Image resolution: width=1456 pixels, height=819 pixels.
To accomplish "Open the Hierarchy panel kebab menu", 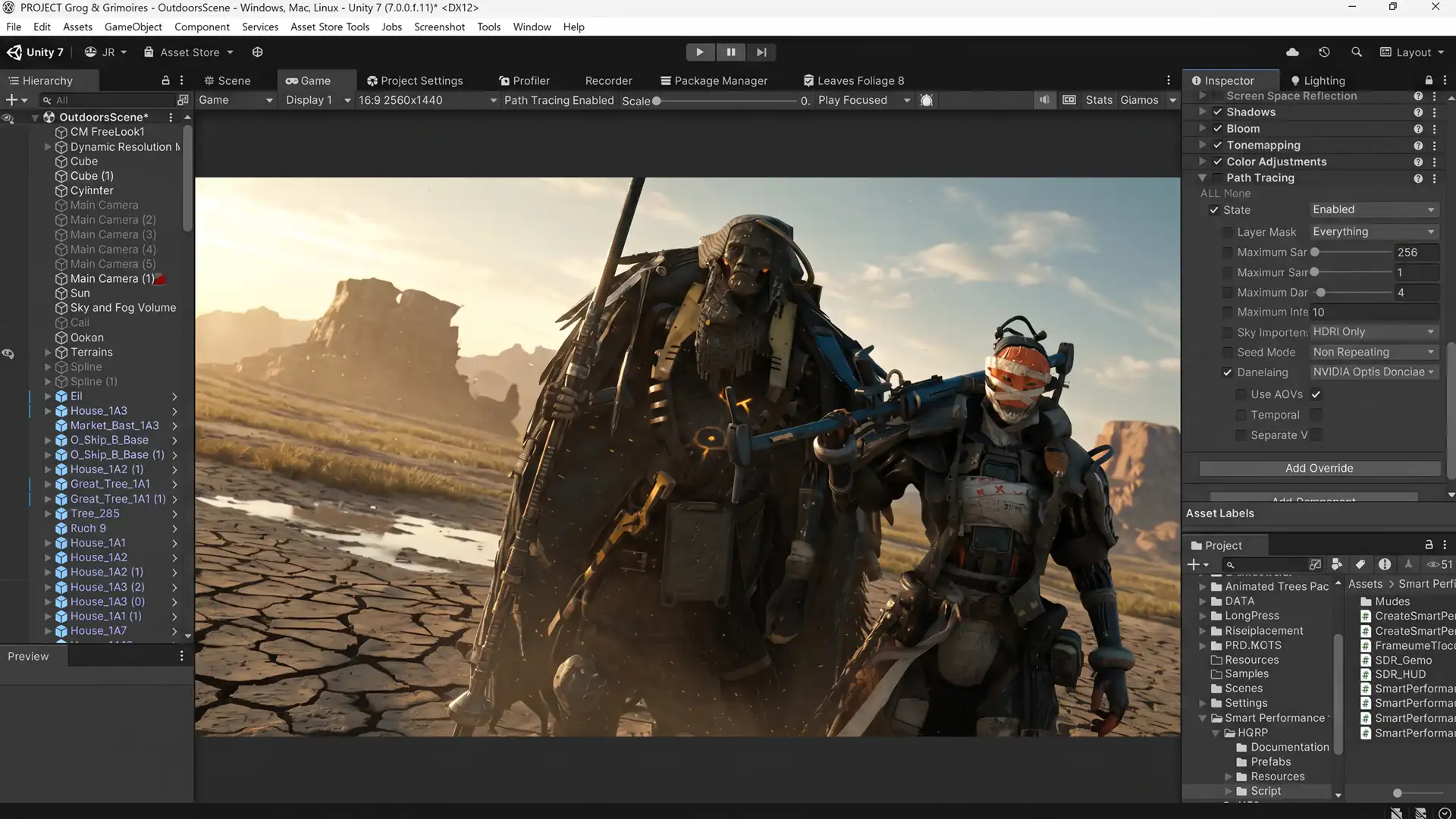I will (x=181, y=80).
